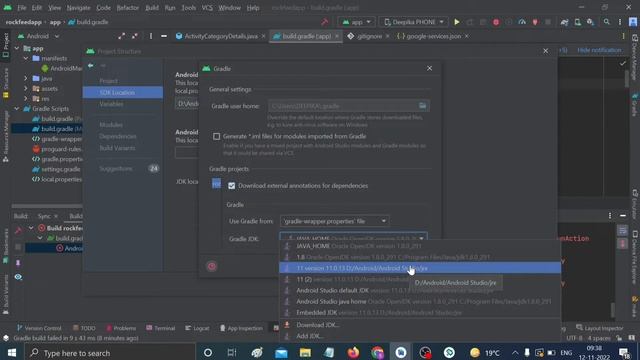Toggle Generate *.iml files checkbox

click(216, 136)
